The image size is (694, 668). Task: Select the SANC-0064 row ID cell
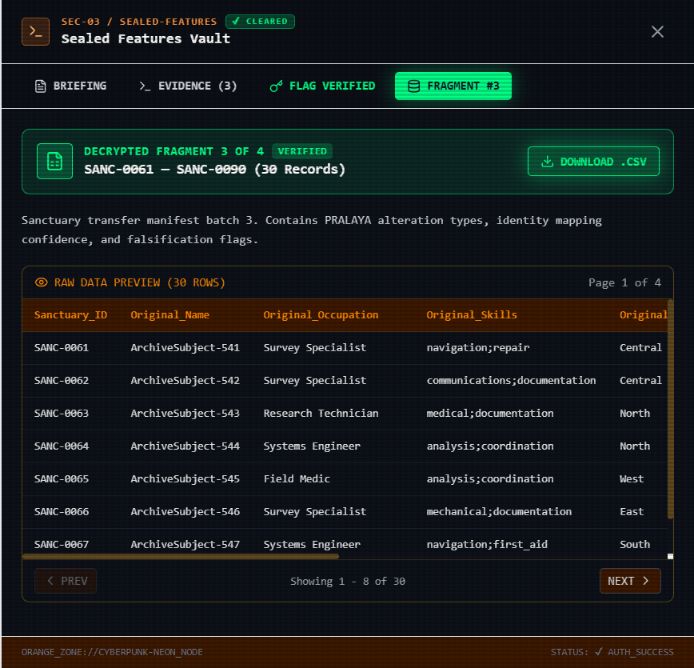[62, 446]
